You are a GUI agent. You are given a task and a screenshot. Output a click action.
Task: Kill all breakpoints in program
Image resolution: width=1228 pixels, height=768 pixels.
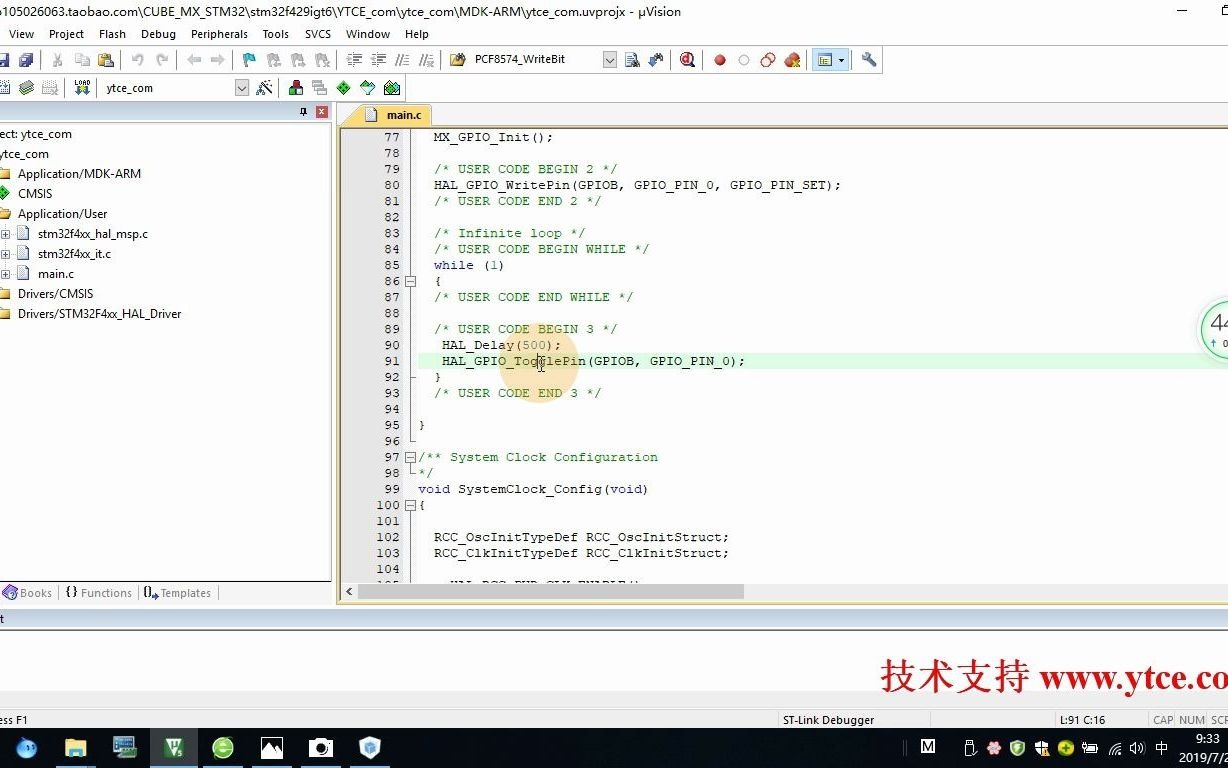(x=793, y=60)
